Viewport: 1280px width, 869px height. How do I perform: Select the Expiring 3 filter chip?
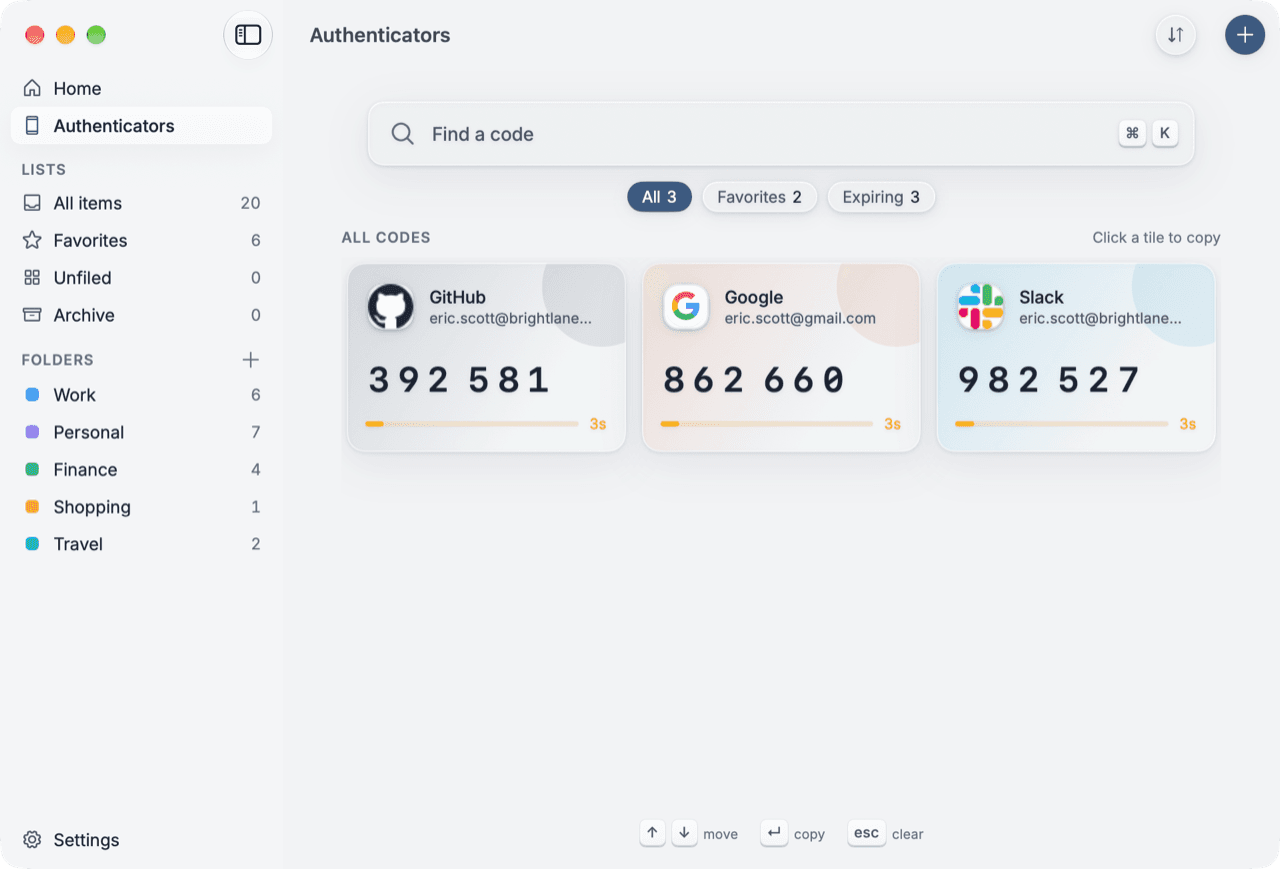881,197
